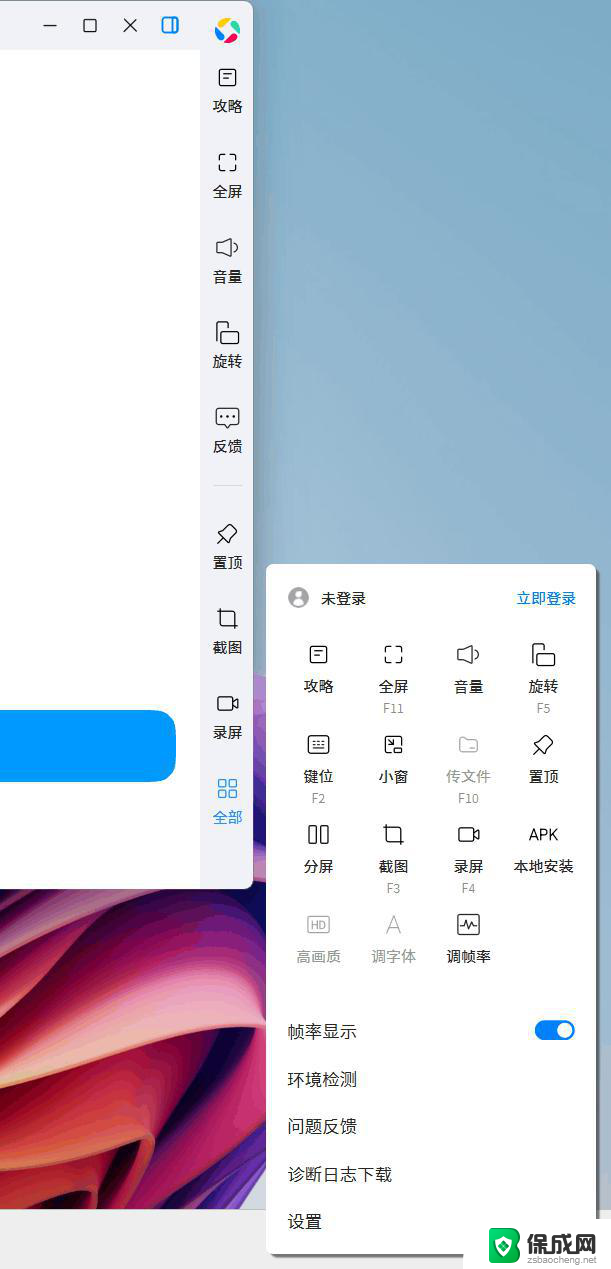
Task: Maximize the emulator window
Action: pos(90,25)
